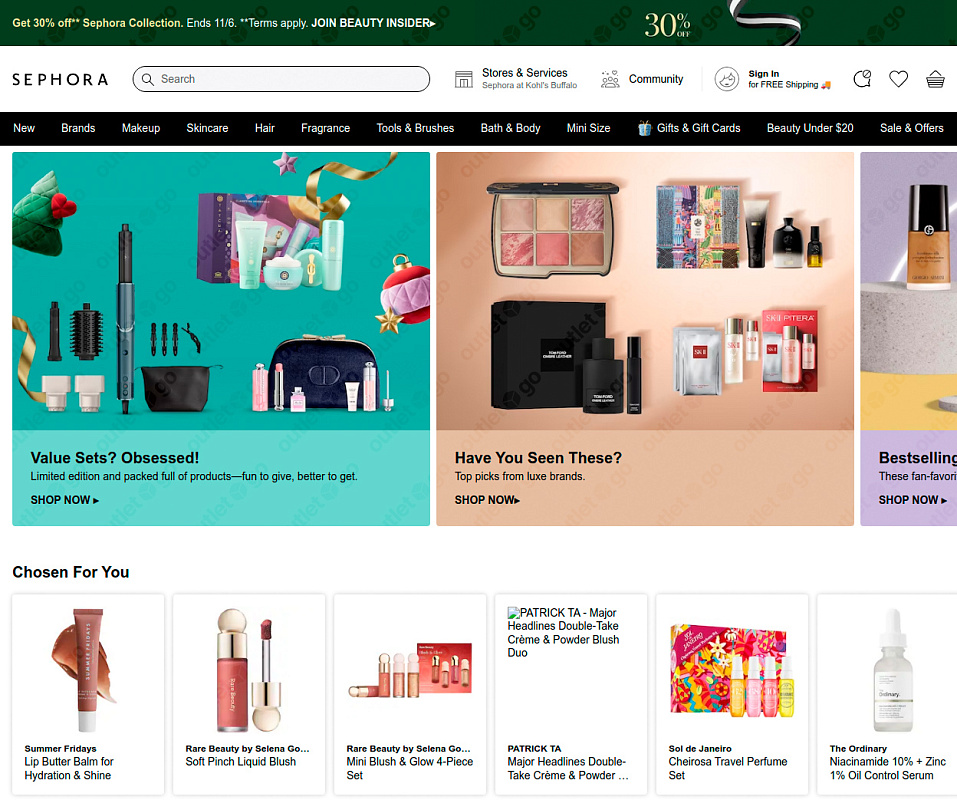The width and height of the screenshot is (957, 800).
Task: Open Rare Beauty Soft Pinch Blush image
Action: pyautogui.click(x=249, y=669)
